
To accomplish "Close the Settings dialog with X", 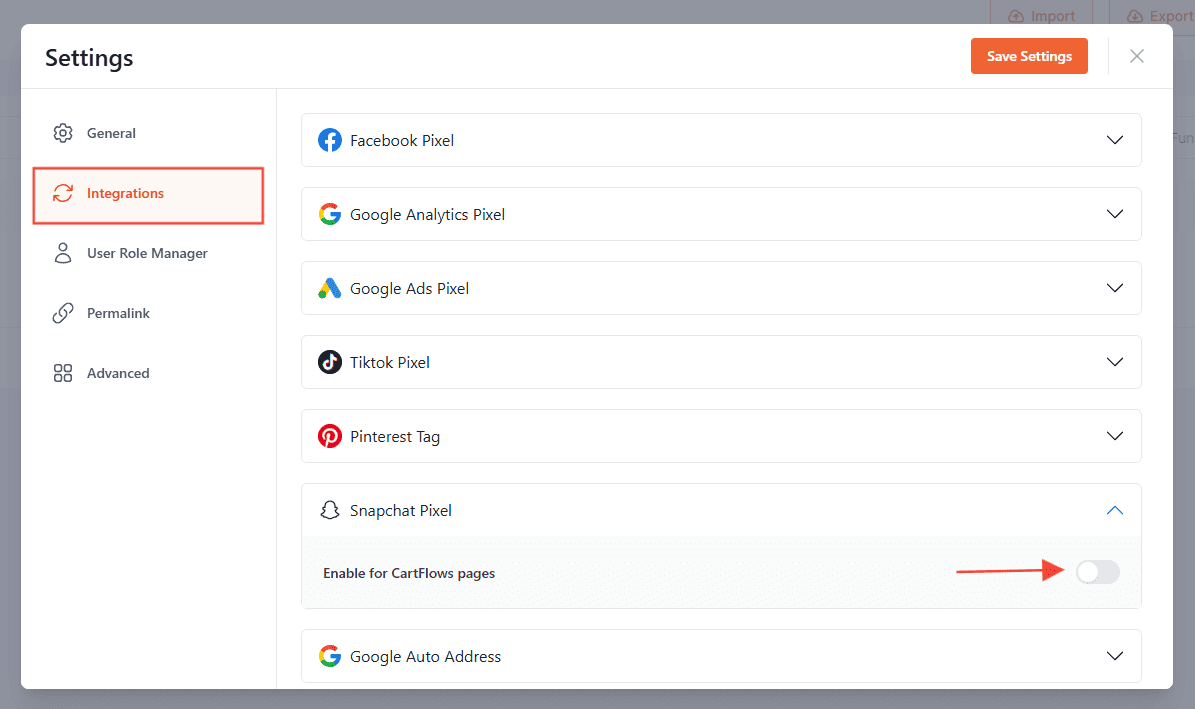I will 1136,56.
